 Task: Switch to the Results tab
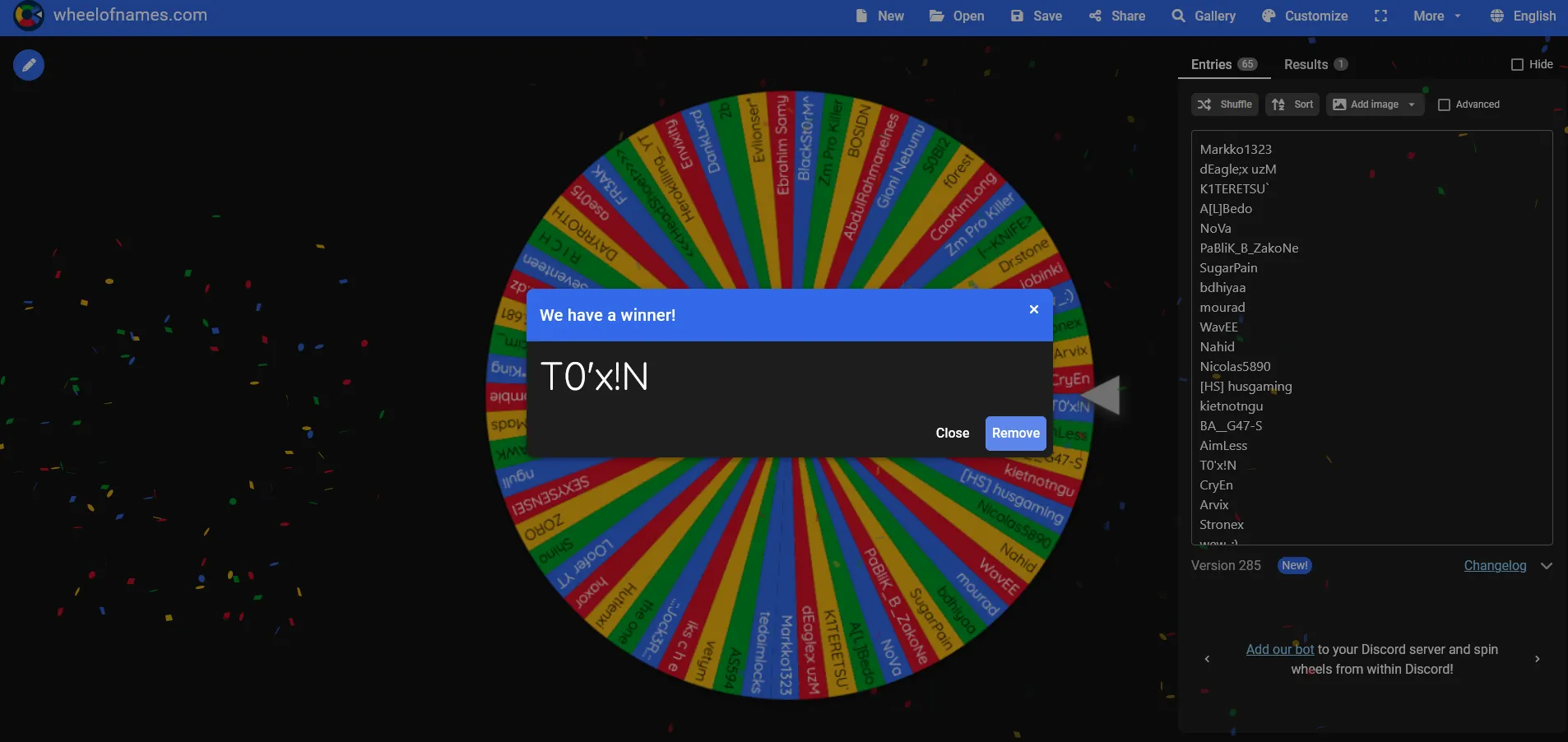tap(1315, 64)
